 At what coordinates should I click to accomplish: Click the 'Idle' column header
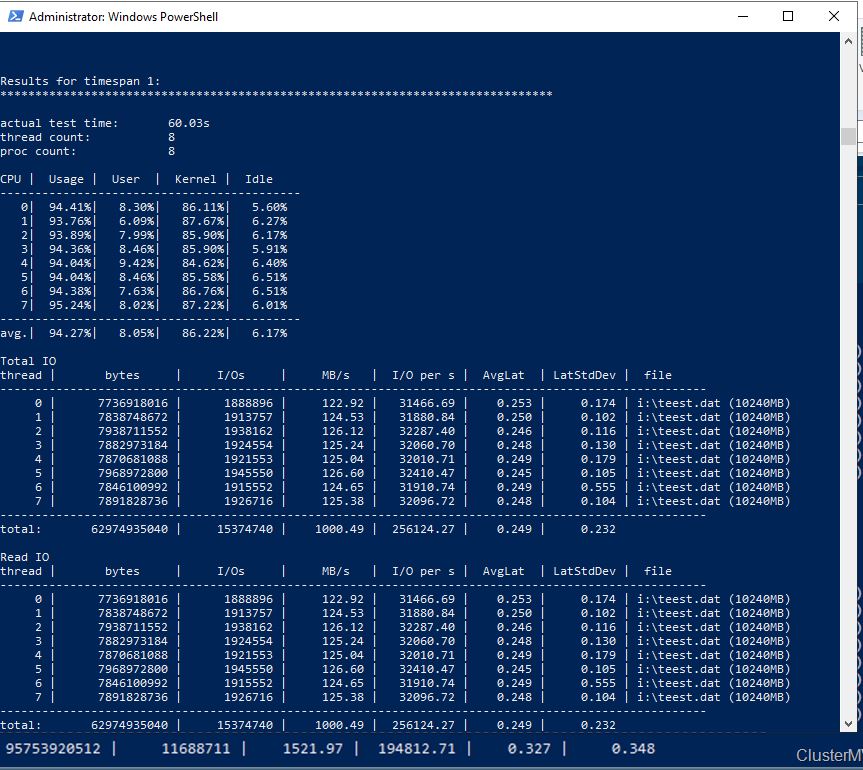click(x=259, y=179)
